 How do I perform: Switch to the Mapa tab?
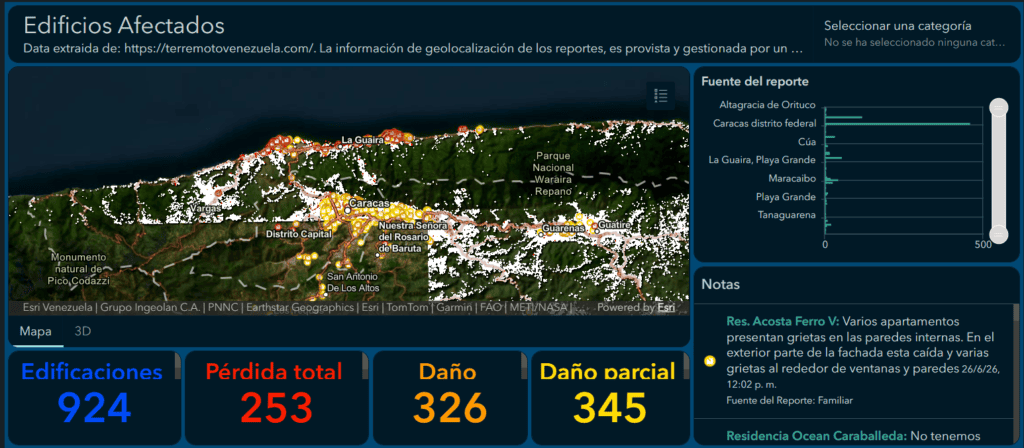tap(35, 331)
